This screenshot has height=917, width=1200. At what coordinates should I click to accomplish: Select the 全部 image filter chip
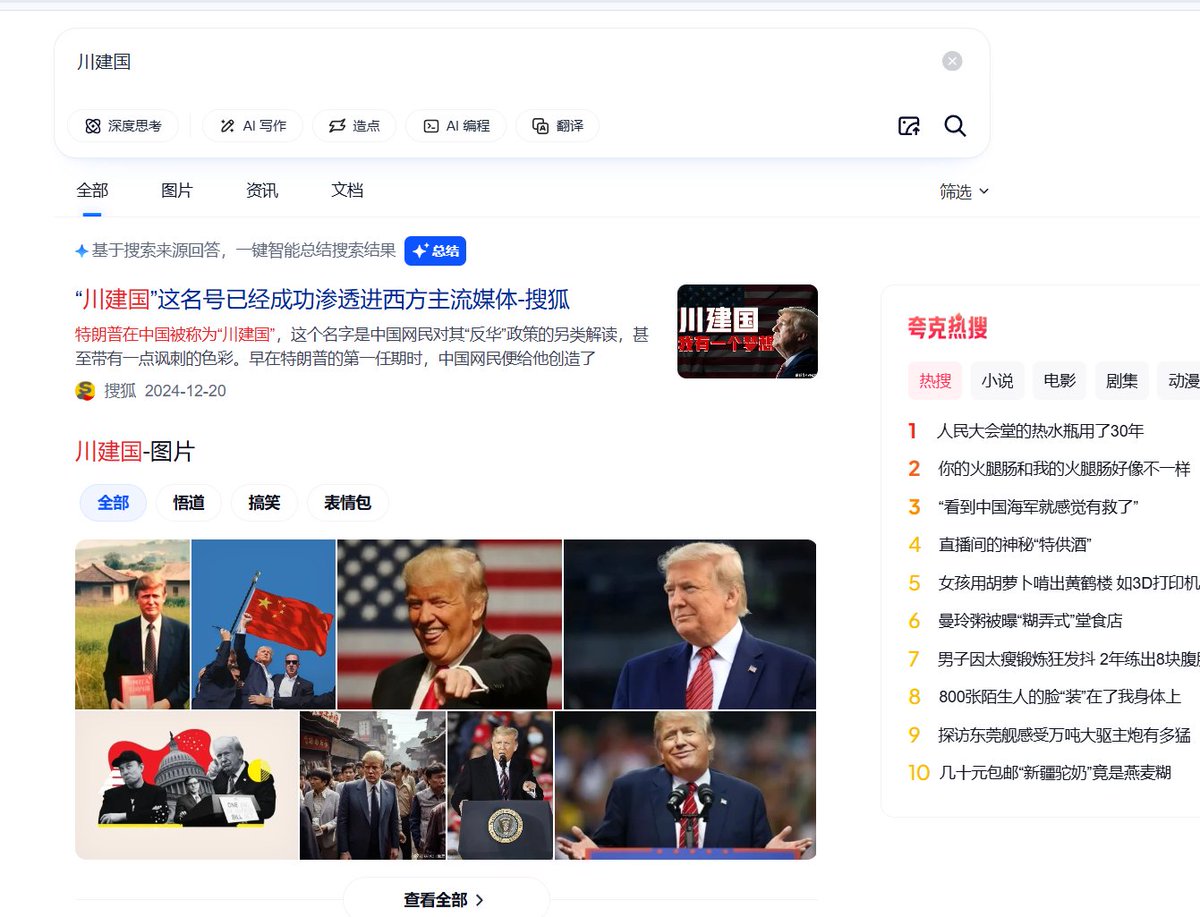[113, 503]
